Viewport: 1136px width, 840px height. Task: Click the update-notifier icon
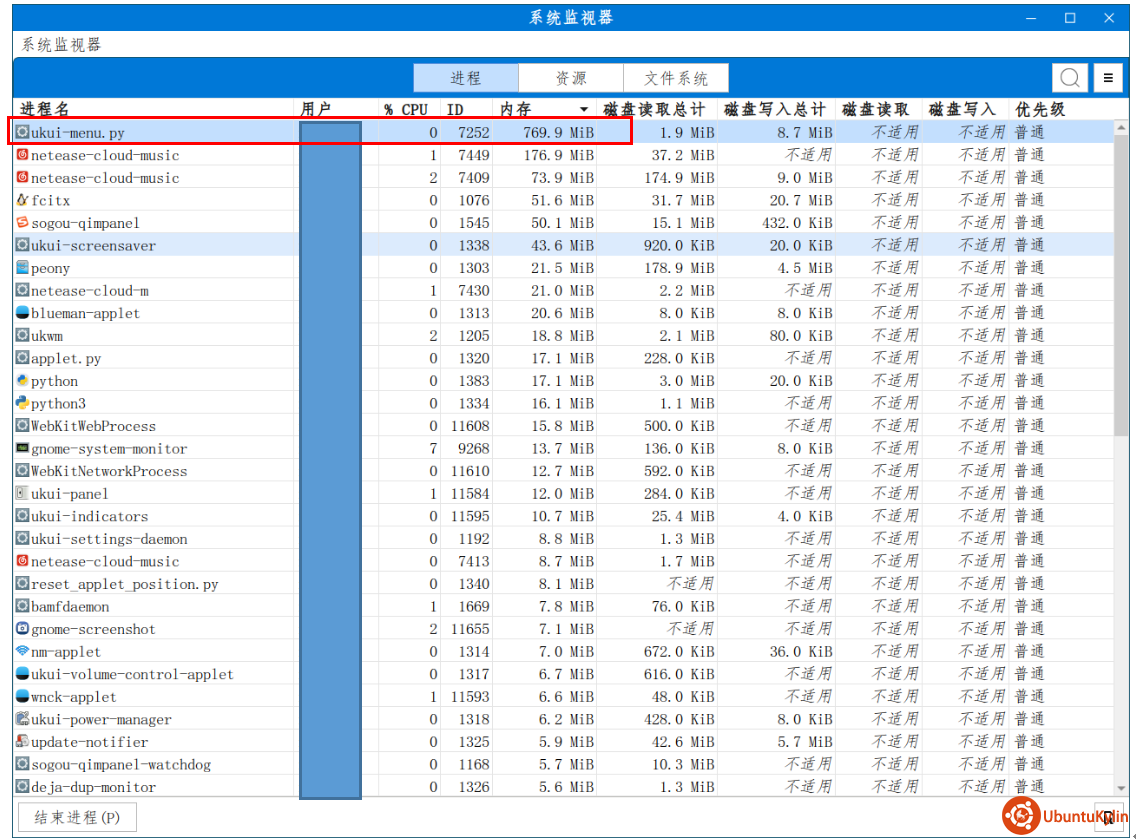(22, 741)
